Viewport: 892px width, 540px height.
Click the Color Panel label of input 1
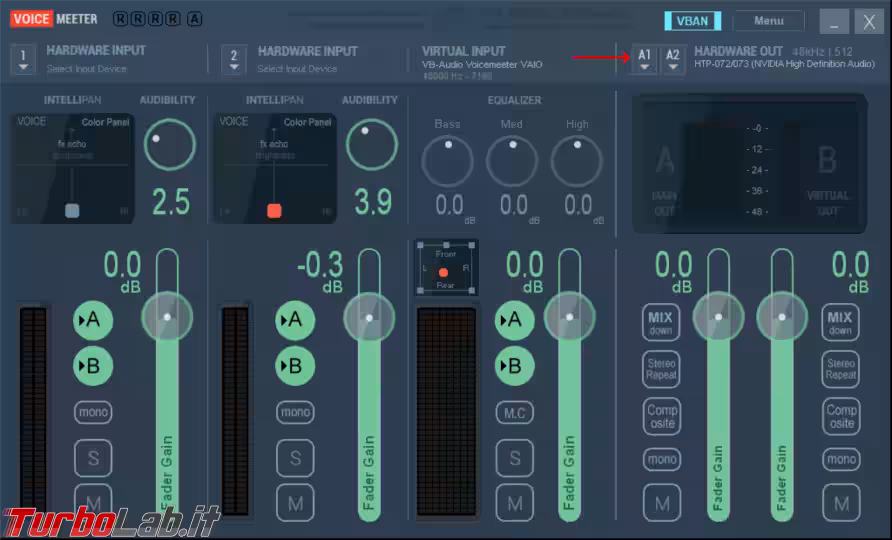click(x=105, y=122)
